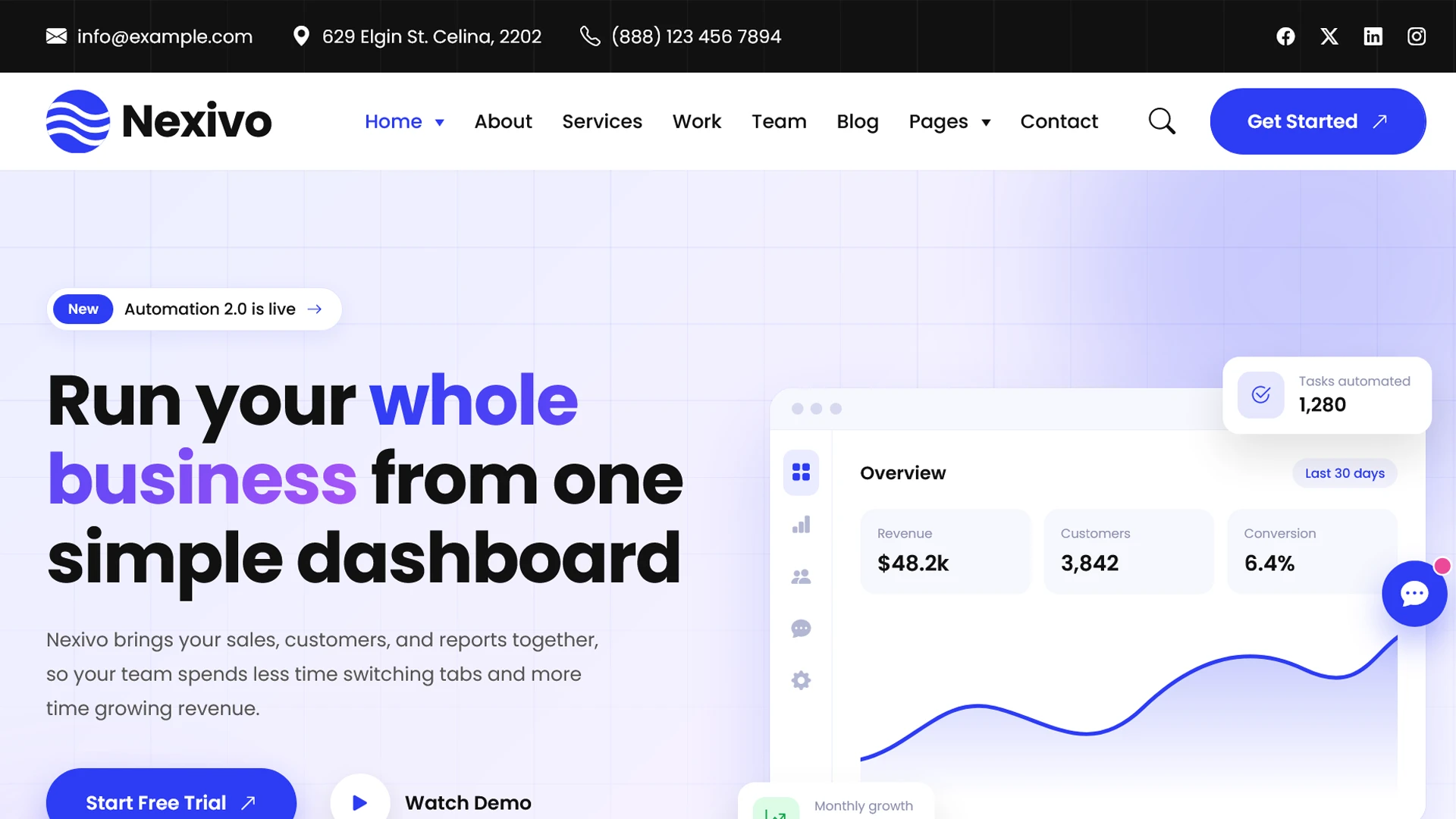Click the Overview heading in dashboard

[x=902, y=473]
